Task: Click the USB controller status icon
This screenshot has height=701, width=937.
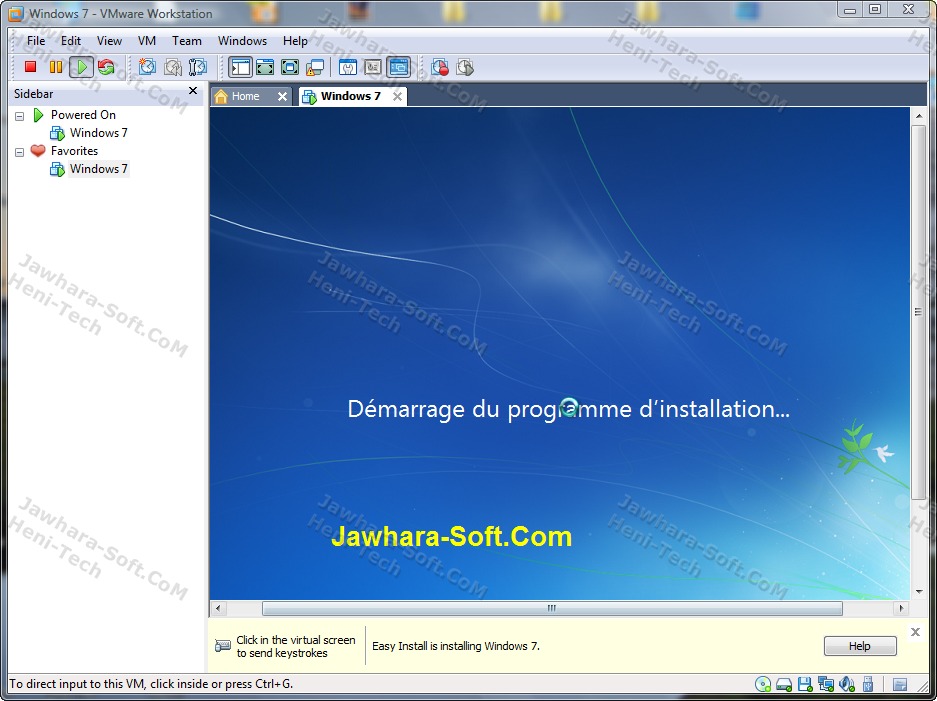Action: [x=868, y=684]
